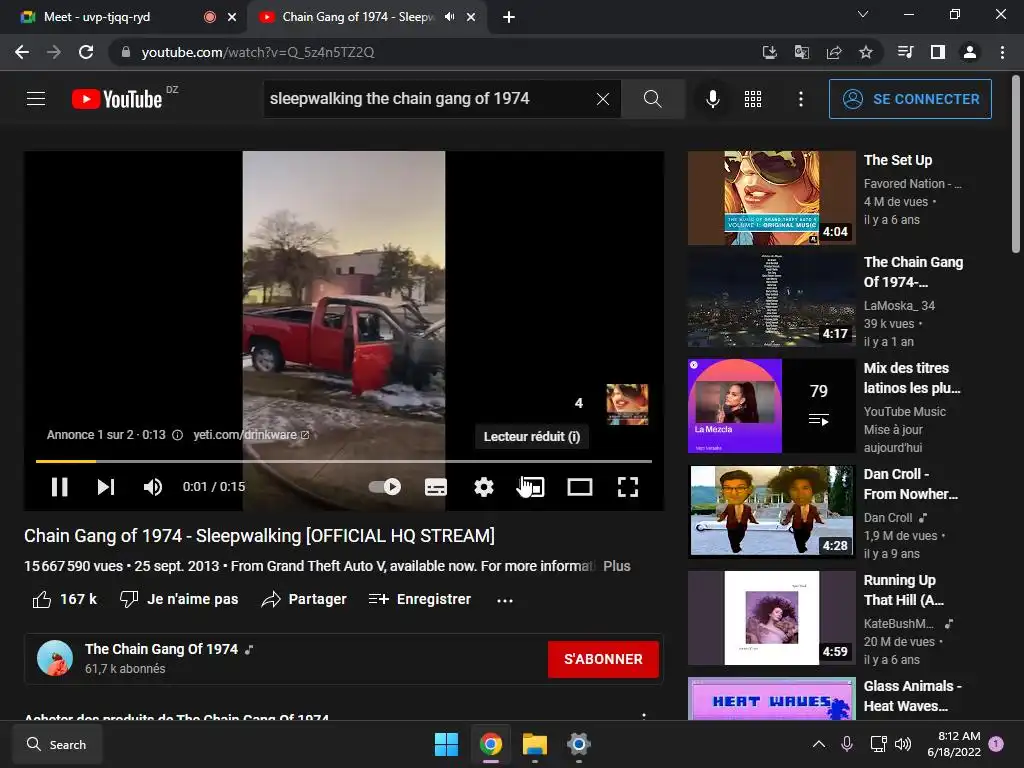Click the taskbar Search box
The height and width of the screenshot is (768, 1024).
pos(57,744)
